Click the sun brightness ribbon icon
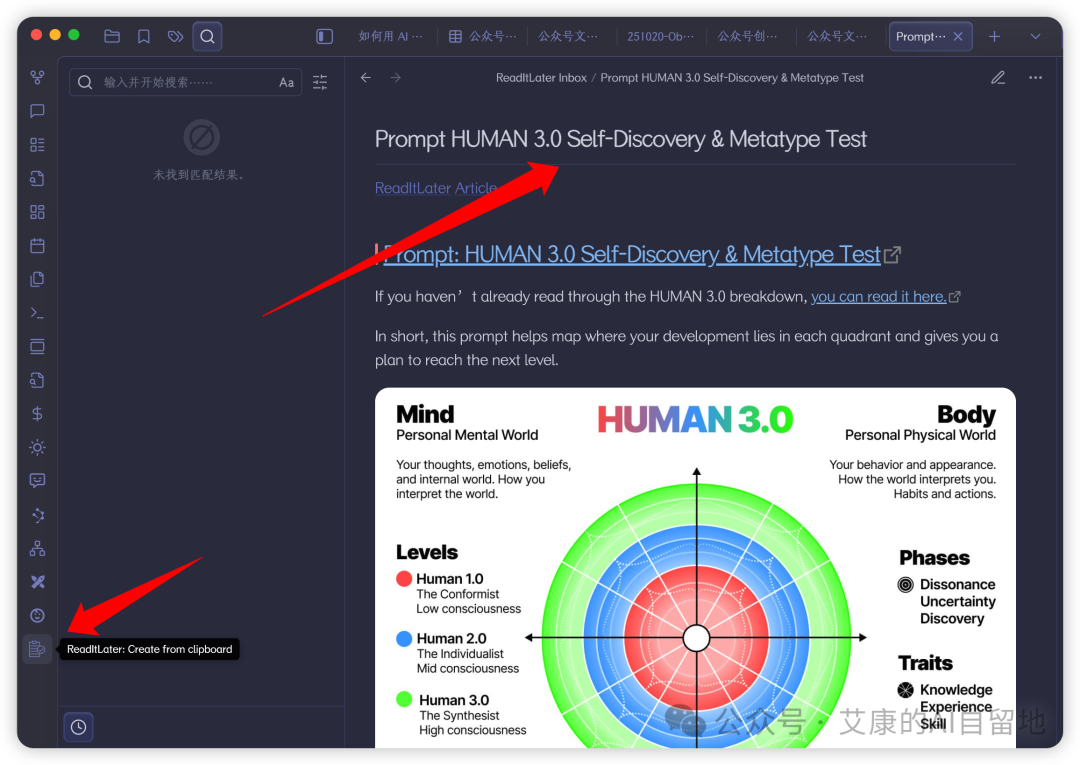The height and width of the screenshot is (765, 1080). tap(37, 448)
